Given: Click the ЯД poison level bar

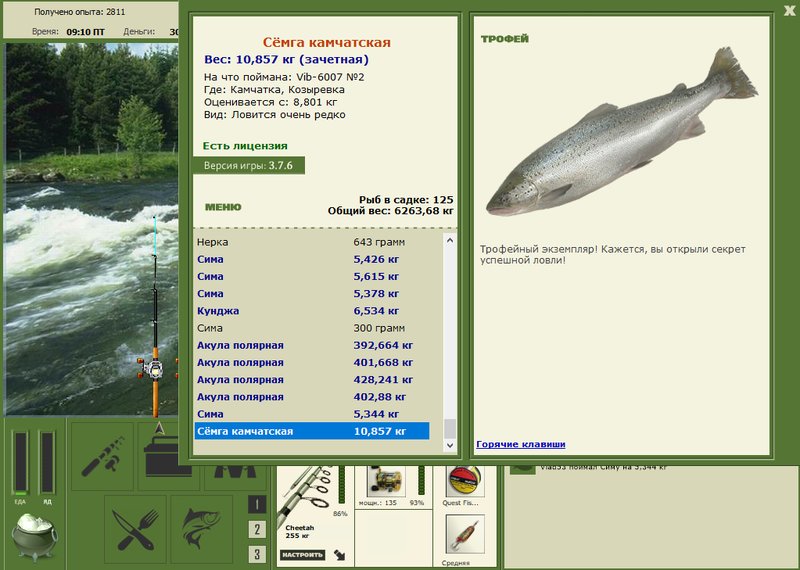Looking at the screenshot, I should 47,463.
